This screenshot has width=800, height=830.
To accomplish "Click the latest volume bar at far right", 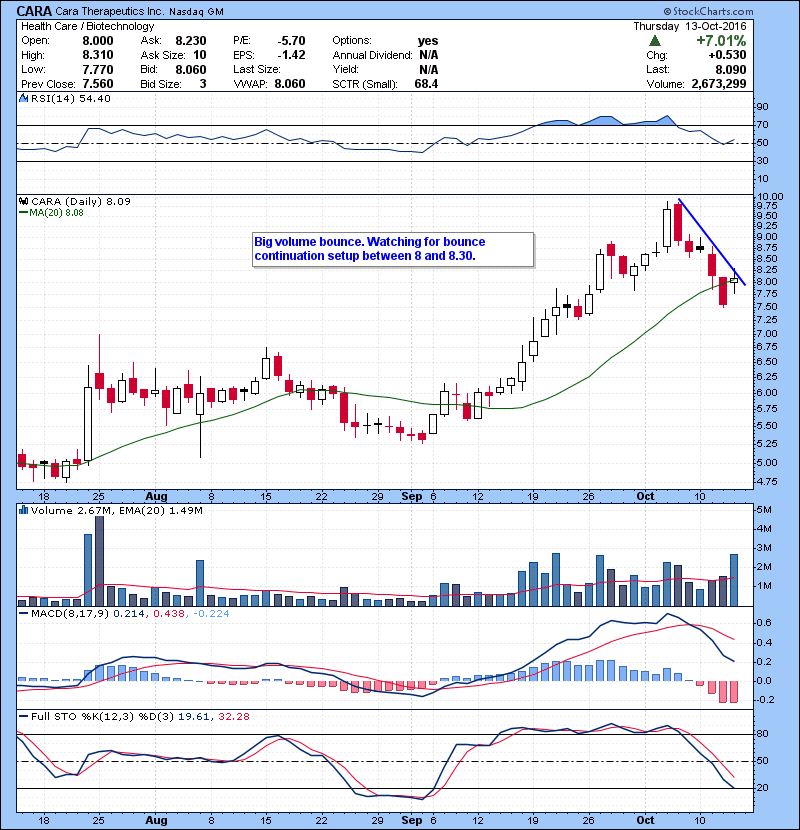I will (x=734, y=580).
